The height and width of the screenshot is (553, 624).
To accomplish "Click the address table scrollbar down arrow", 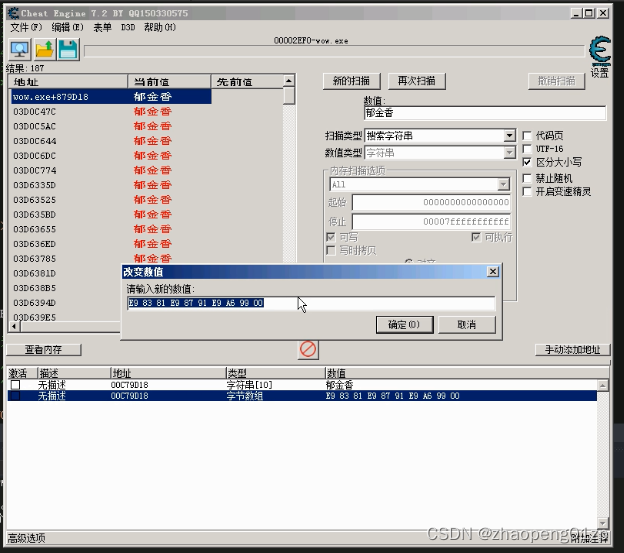I will coord(603,522).
